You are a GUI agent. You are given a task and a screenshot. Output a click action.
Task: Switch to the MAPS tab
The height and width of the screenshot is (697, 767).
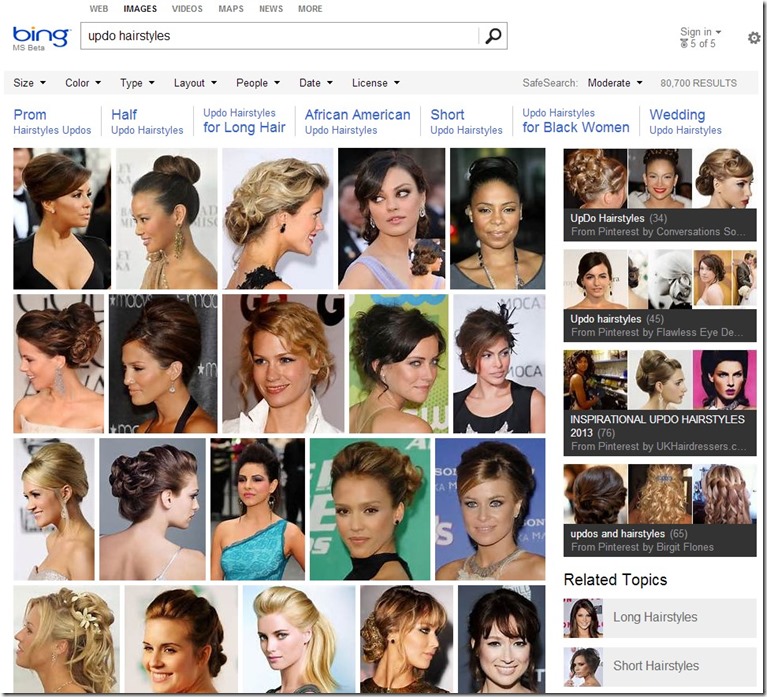[231, 9]
